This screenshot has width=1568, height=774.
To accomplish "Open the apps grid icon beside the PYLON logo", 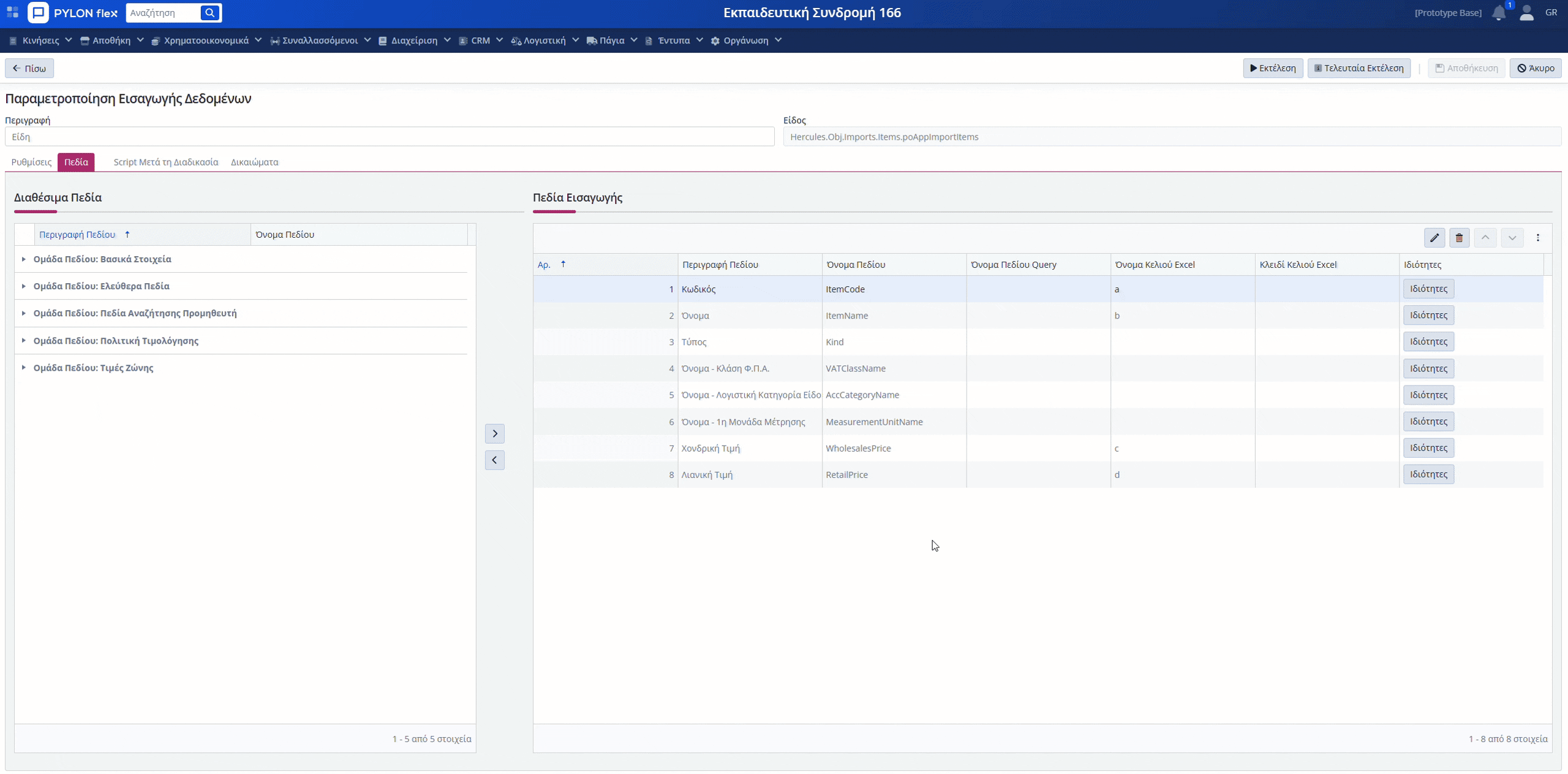I will coord(12,12).
